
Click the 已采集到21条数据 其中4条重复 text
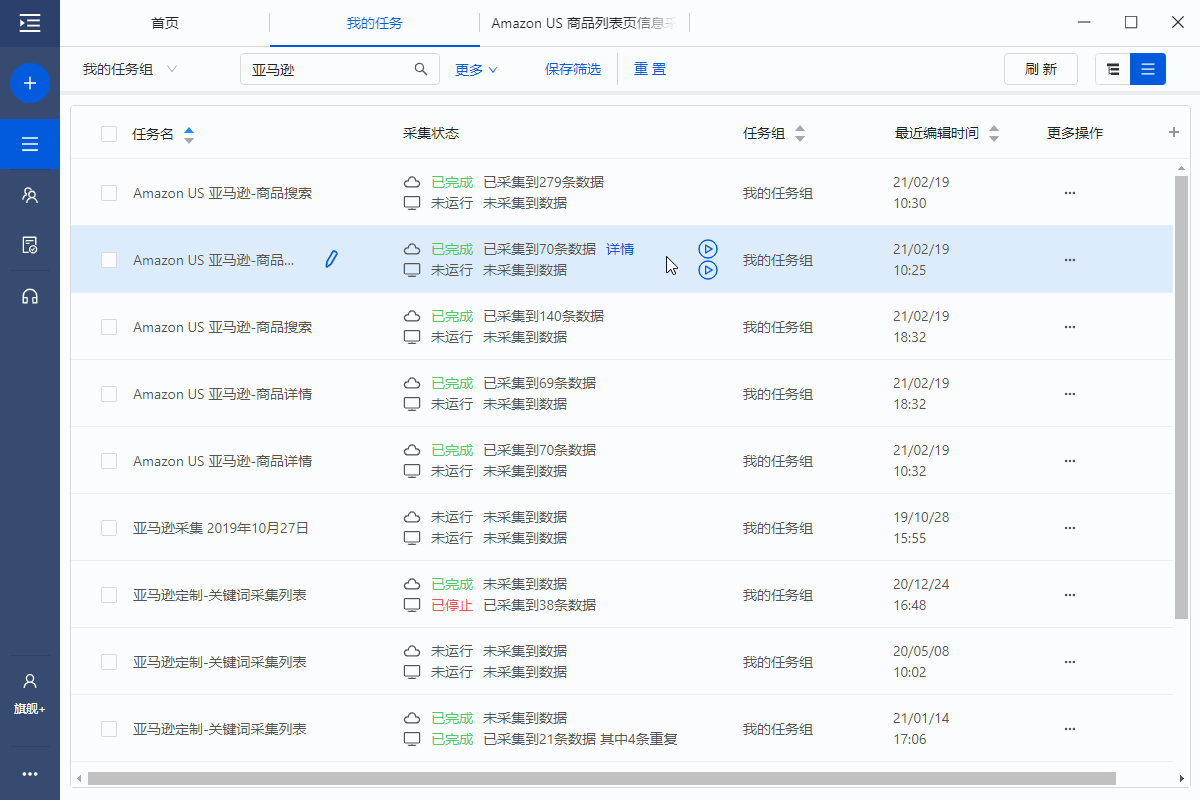pos(580,739)
